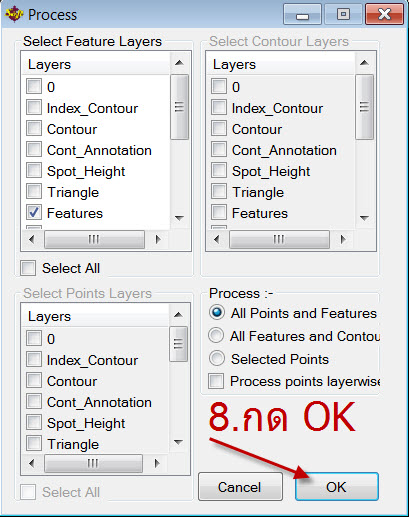Screen dimensions: 409x517
Task: Click up arrow of Feature Layers list scrollbar
Action: [x=179, y=63]
